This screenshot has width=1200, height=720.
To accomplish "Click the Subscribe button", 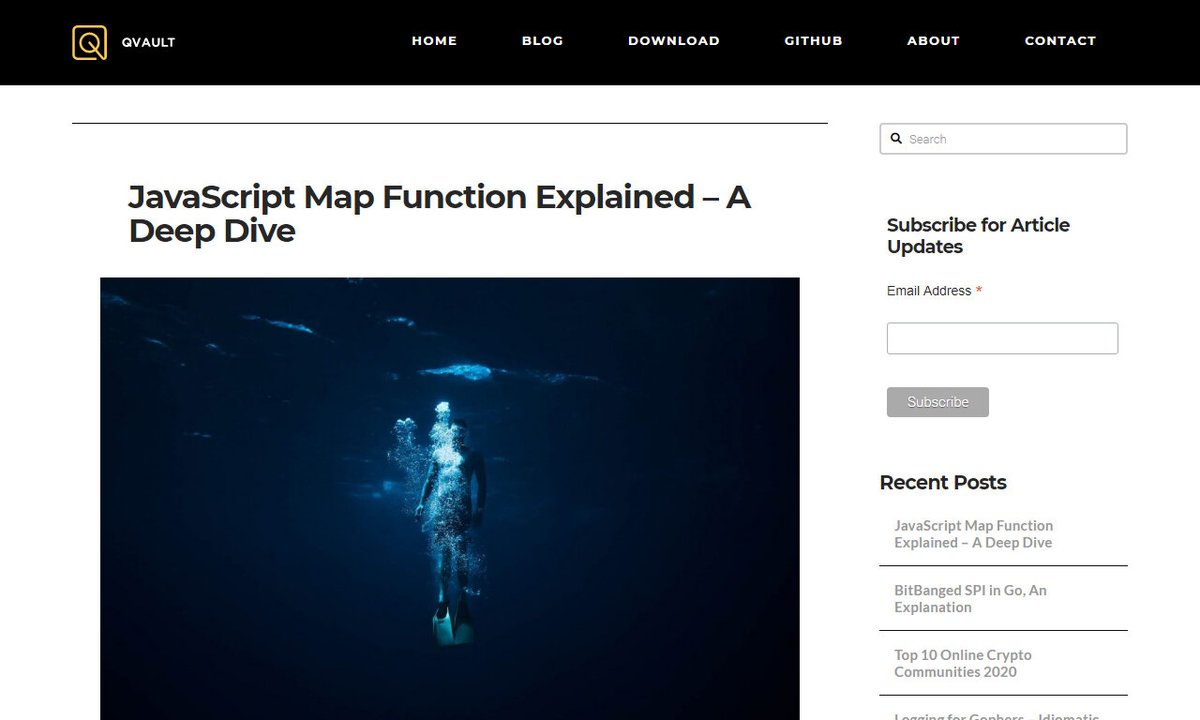I will [x=938, y=402].
